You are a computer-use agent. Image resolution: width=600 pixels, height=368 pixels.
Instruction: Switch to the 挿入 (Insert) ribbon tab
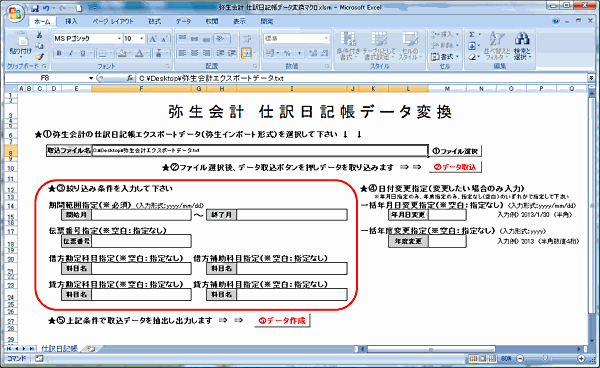coord(71,21)
